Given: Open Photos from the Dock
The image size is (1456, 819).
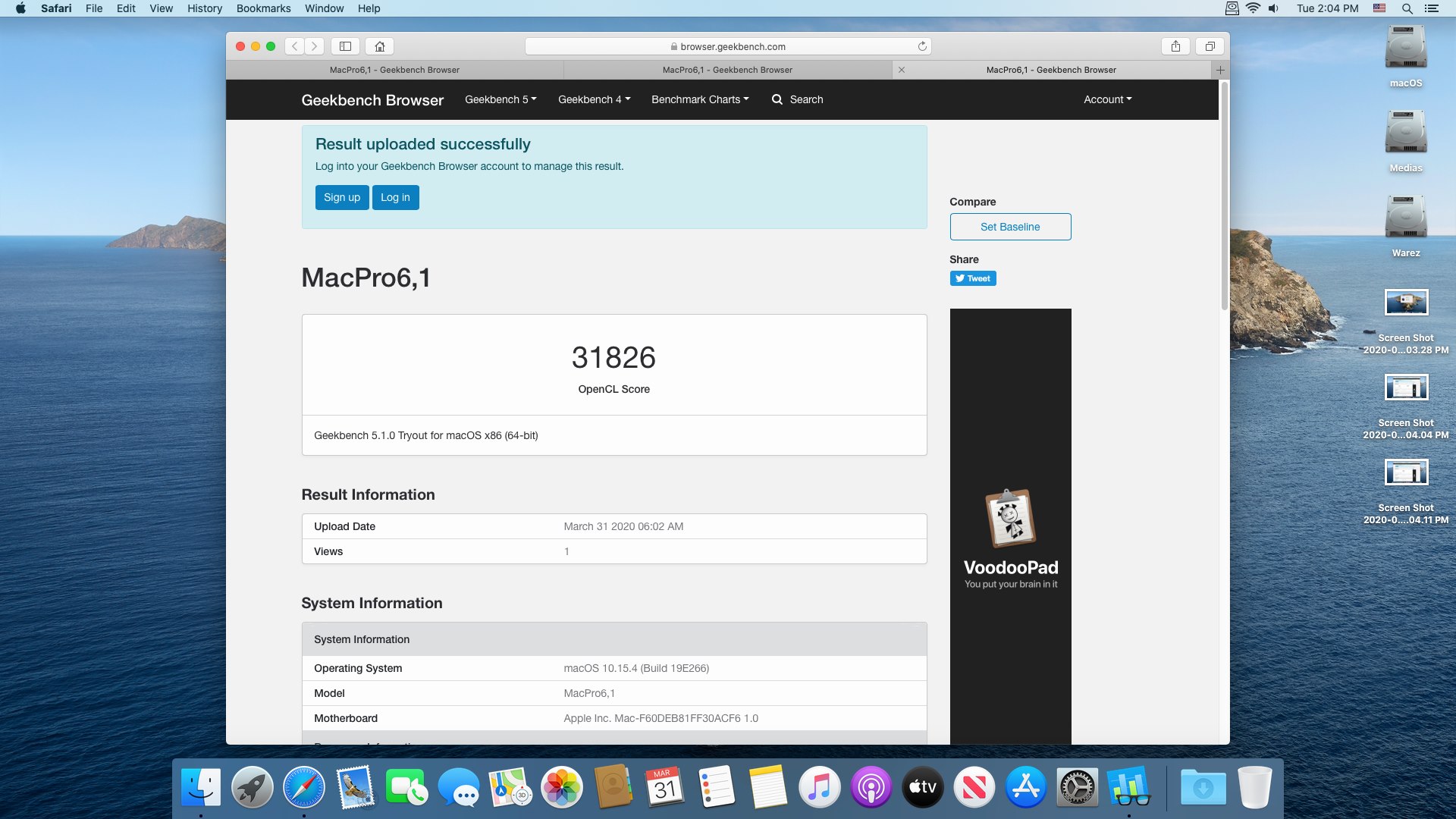Looking at the screenshot, I should tap(562, 787).
